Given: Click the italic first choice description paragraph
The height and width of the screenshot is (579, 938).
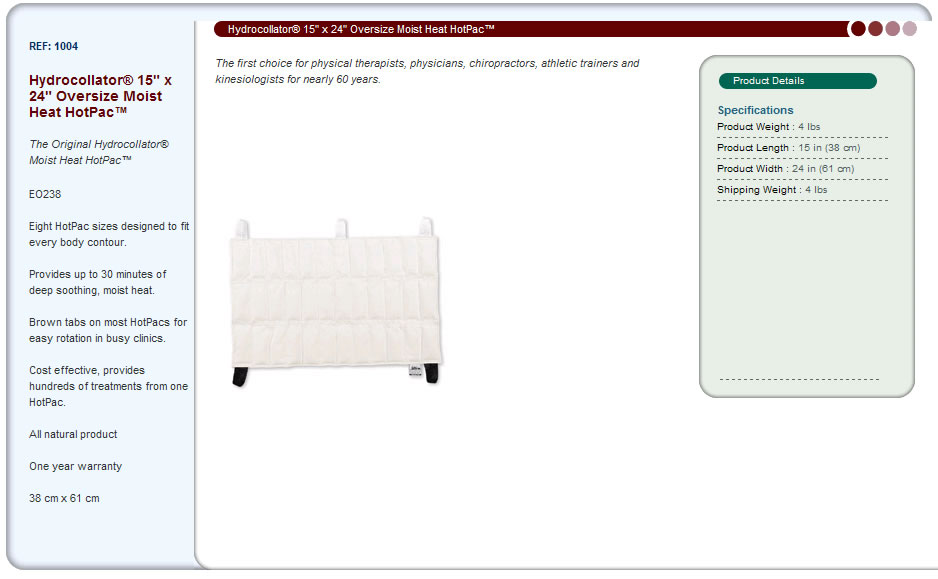Looking at the screenshot, I should pos(427,71).
